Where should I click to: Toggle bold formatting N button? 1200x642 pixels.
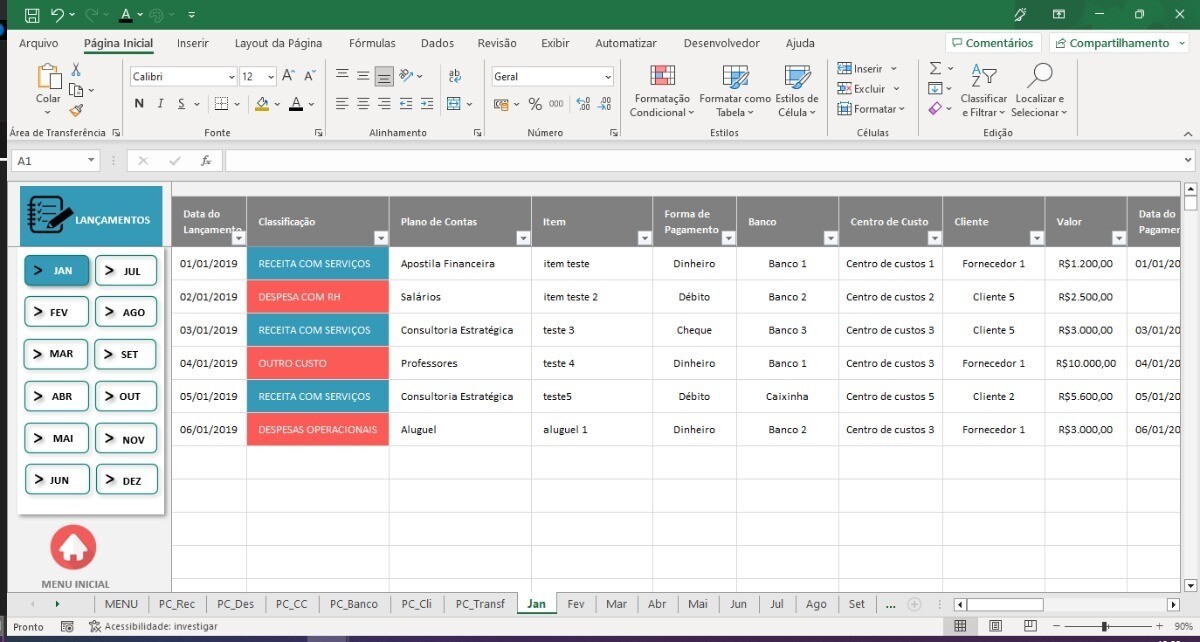pos(139,104)
